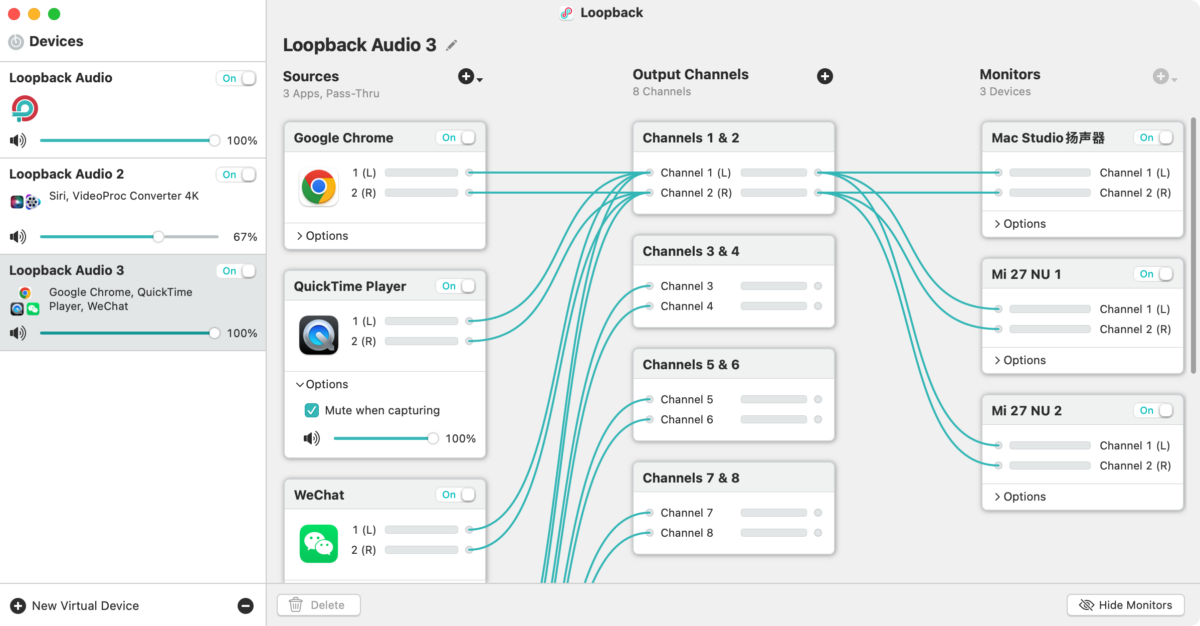Open the dropdown arrow beside Monitors plus
The width and height of the screenshot is (1200, 626).
pyautogui.click(x=1174, y=79)
